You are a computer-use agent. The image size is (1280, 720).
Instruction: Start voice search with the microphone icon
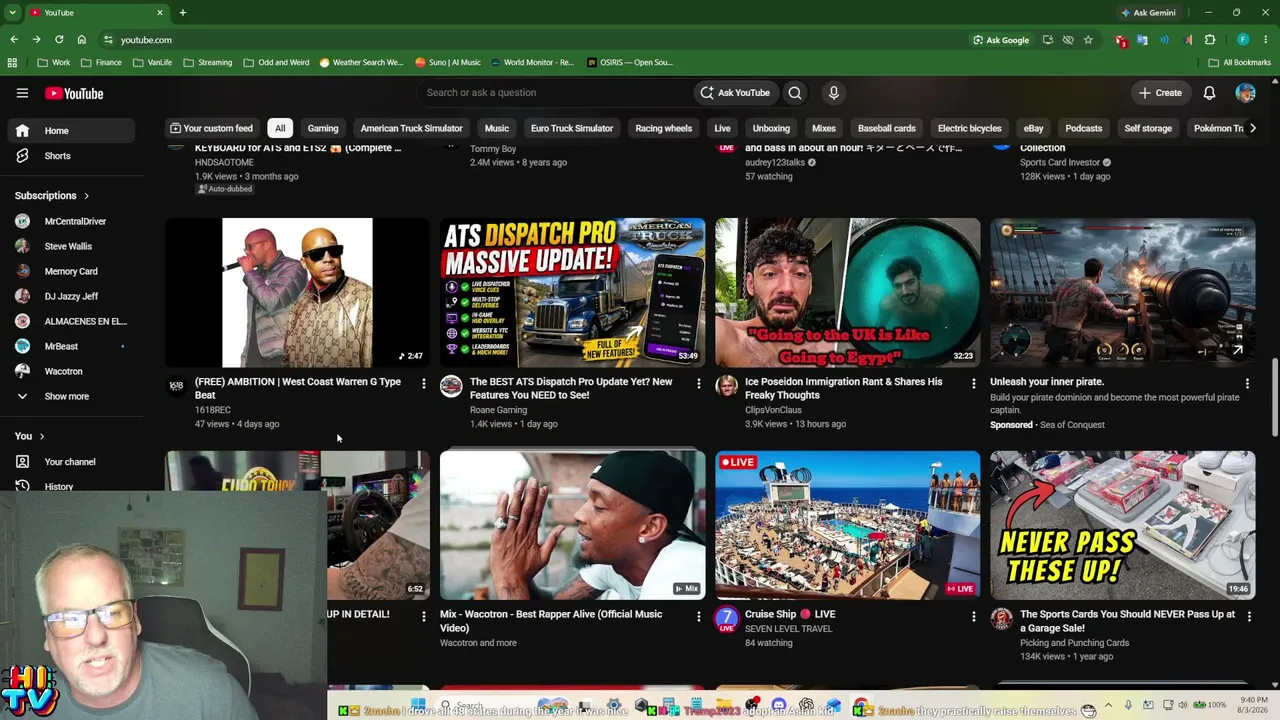[833, 93]
